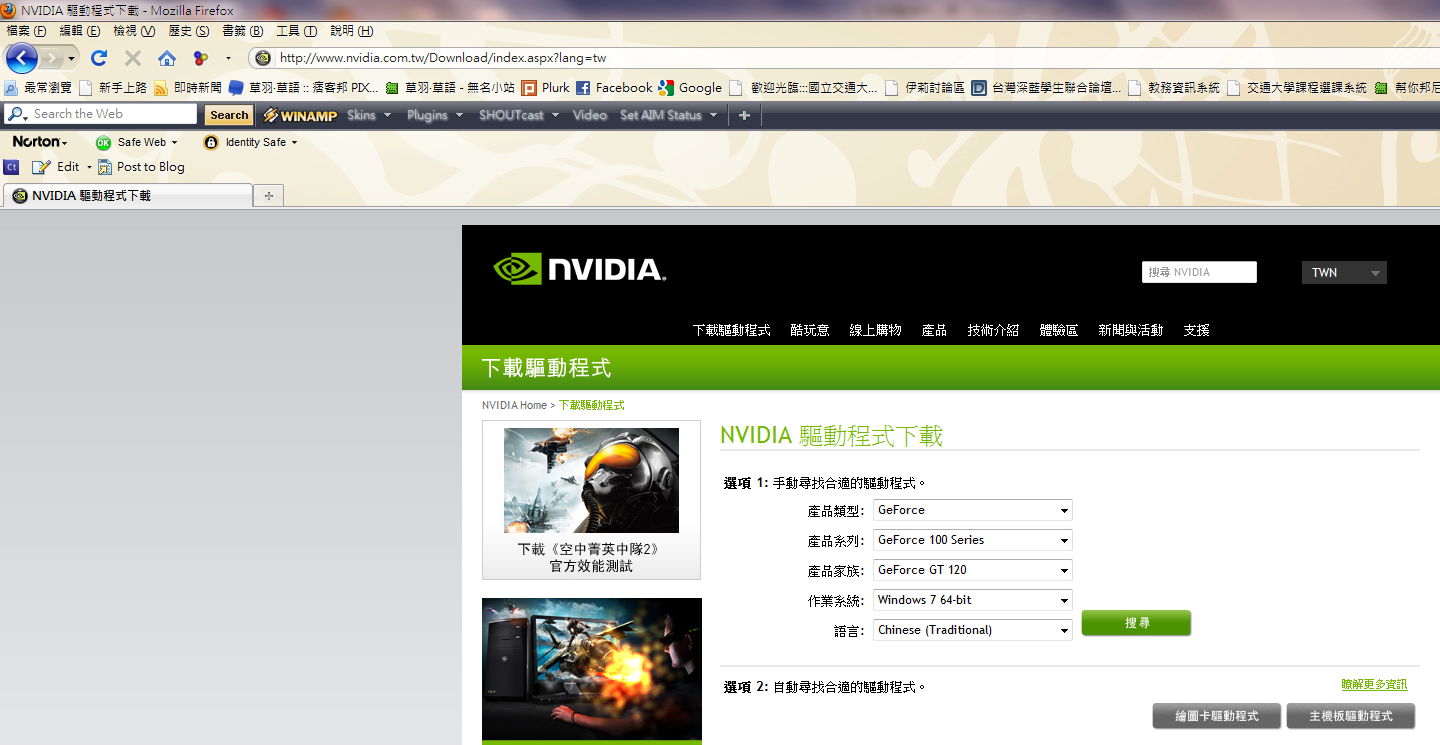Click the NVIDIA site icon in address bar

click(263, 58)
